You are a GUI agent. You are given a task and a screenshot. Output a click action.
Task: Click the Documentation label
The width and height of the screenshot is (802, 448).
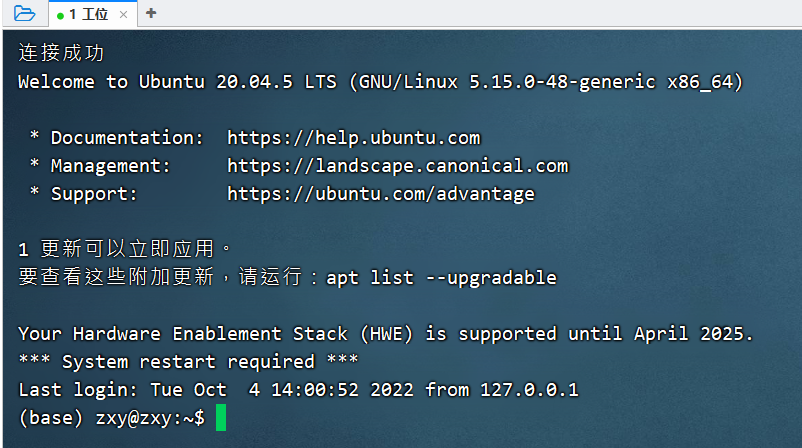pos(127,138)
